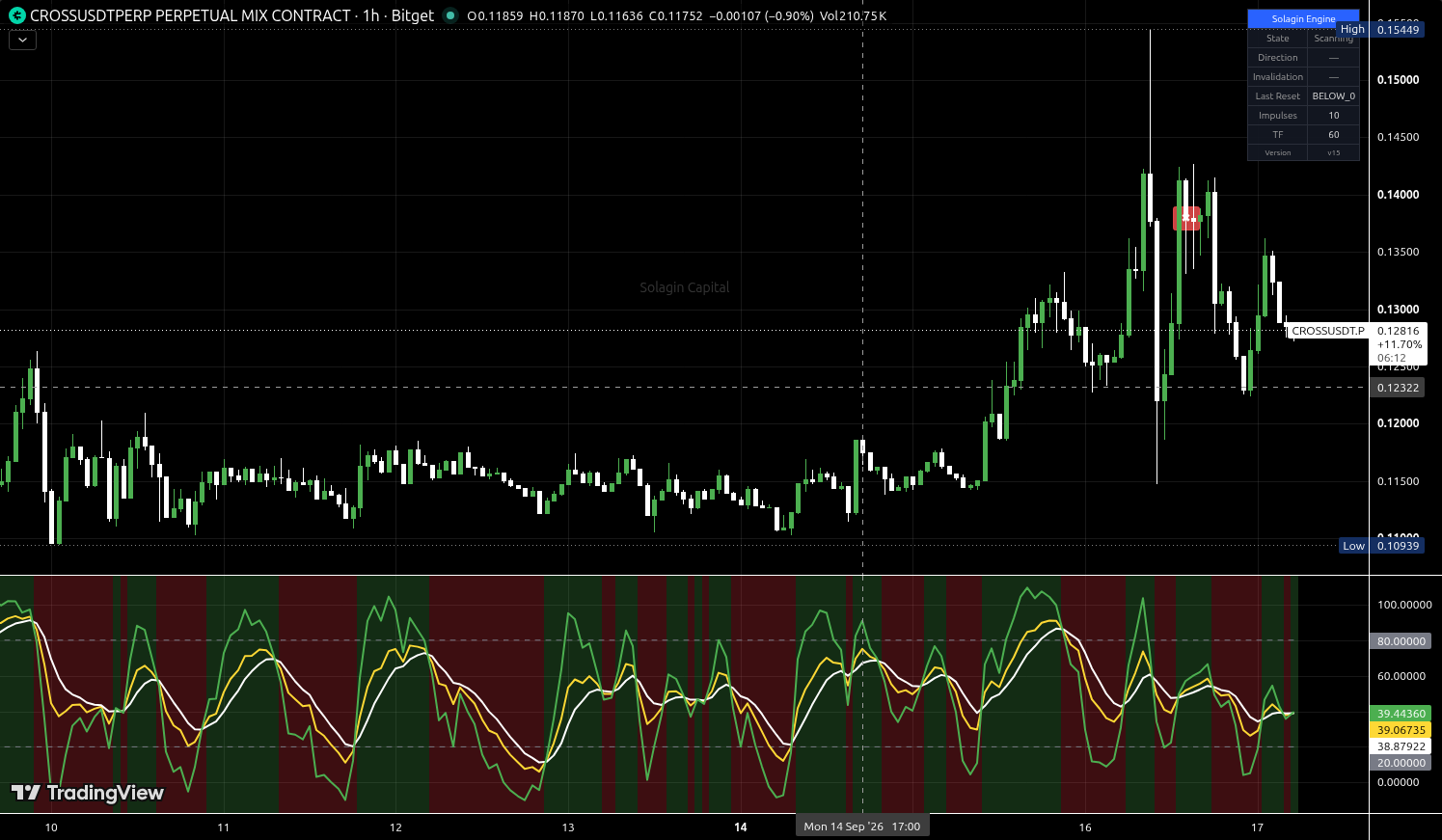Click the Mon 14 Sep '26 17:00 time label

[862, 826]
